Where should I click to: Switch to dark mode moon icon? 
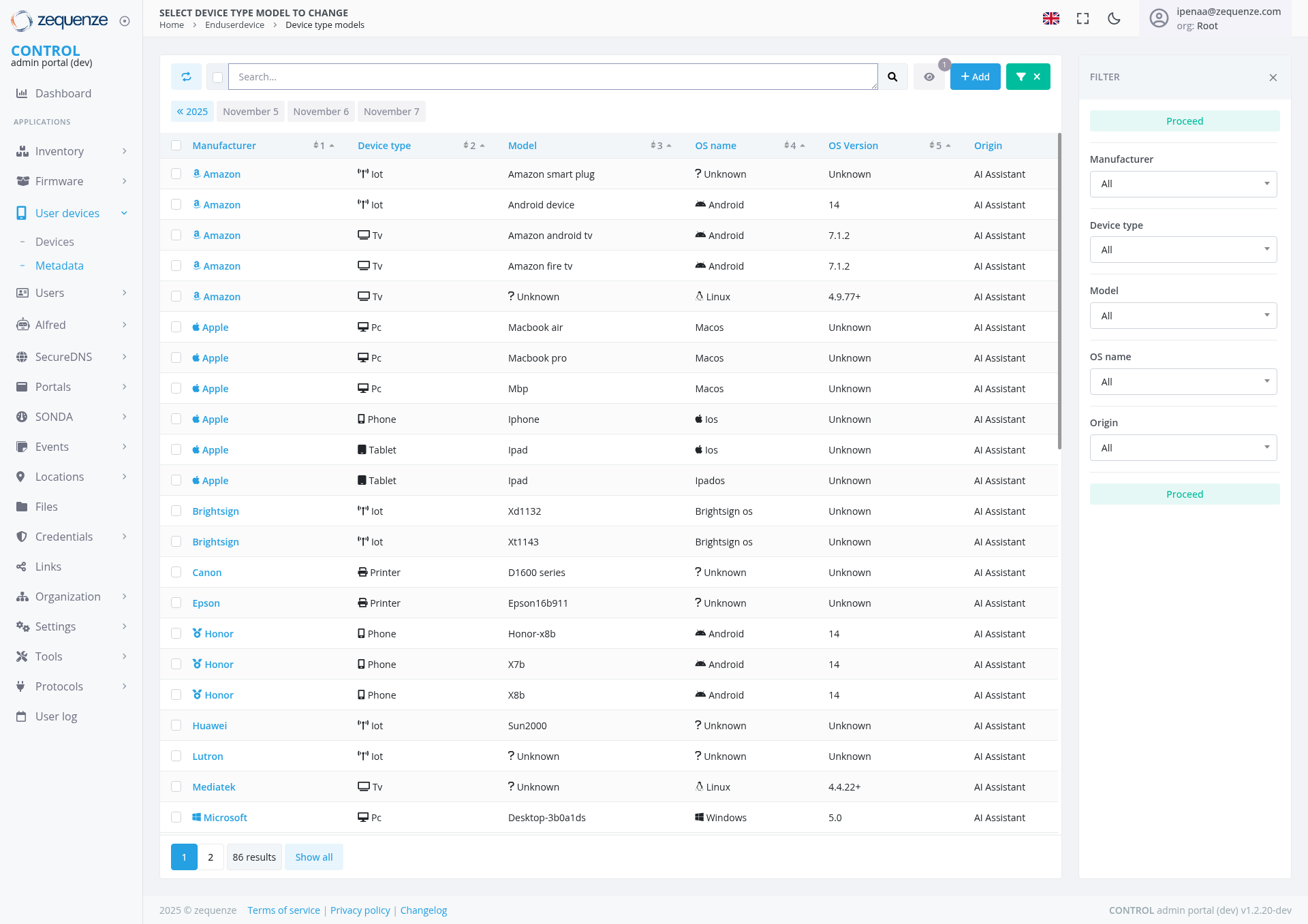1115,18
